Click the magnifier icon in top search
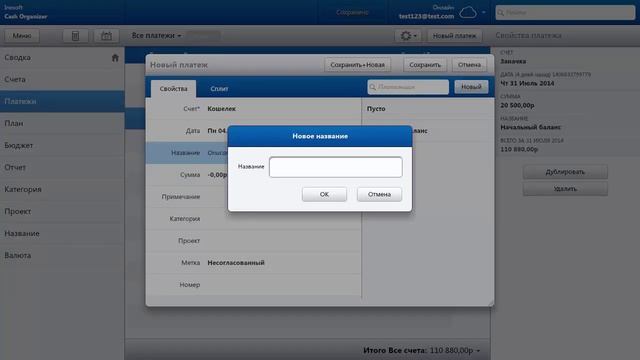 point(501,12)
